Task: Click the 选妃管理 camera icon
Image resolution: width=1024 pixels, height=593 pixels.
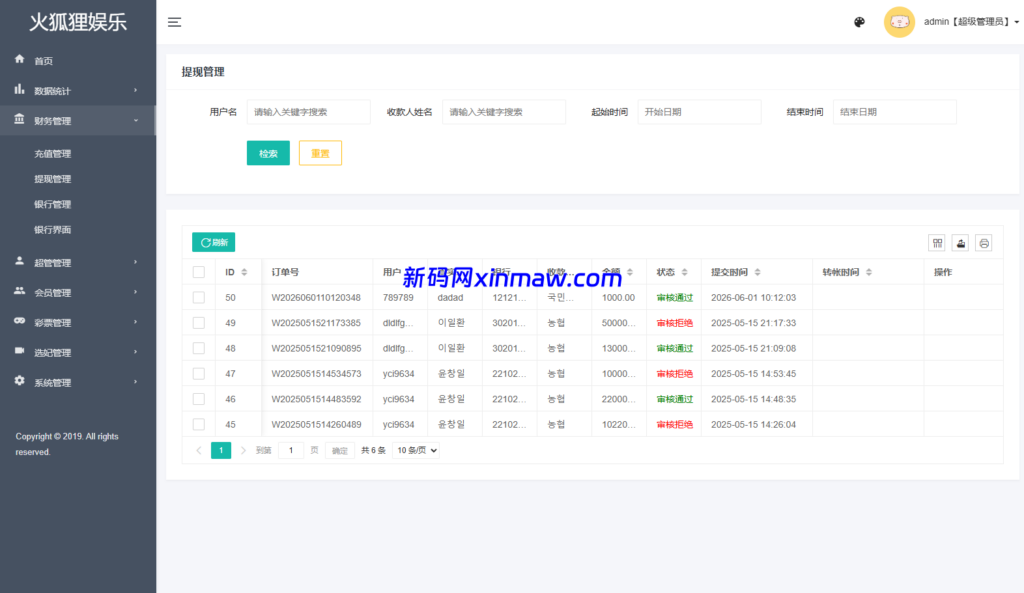Action: point(20,351)
